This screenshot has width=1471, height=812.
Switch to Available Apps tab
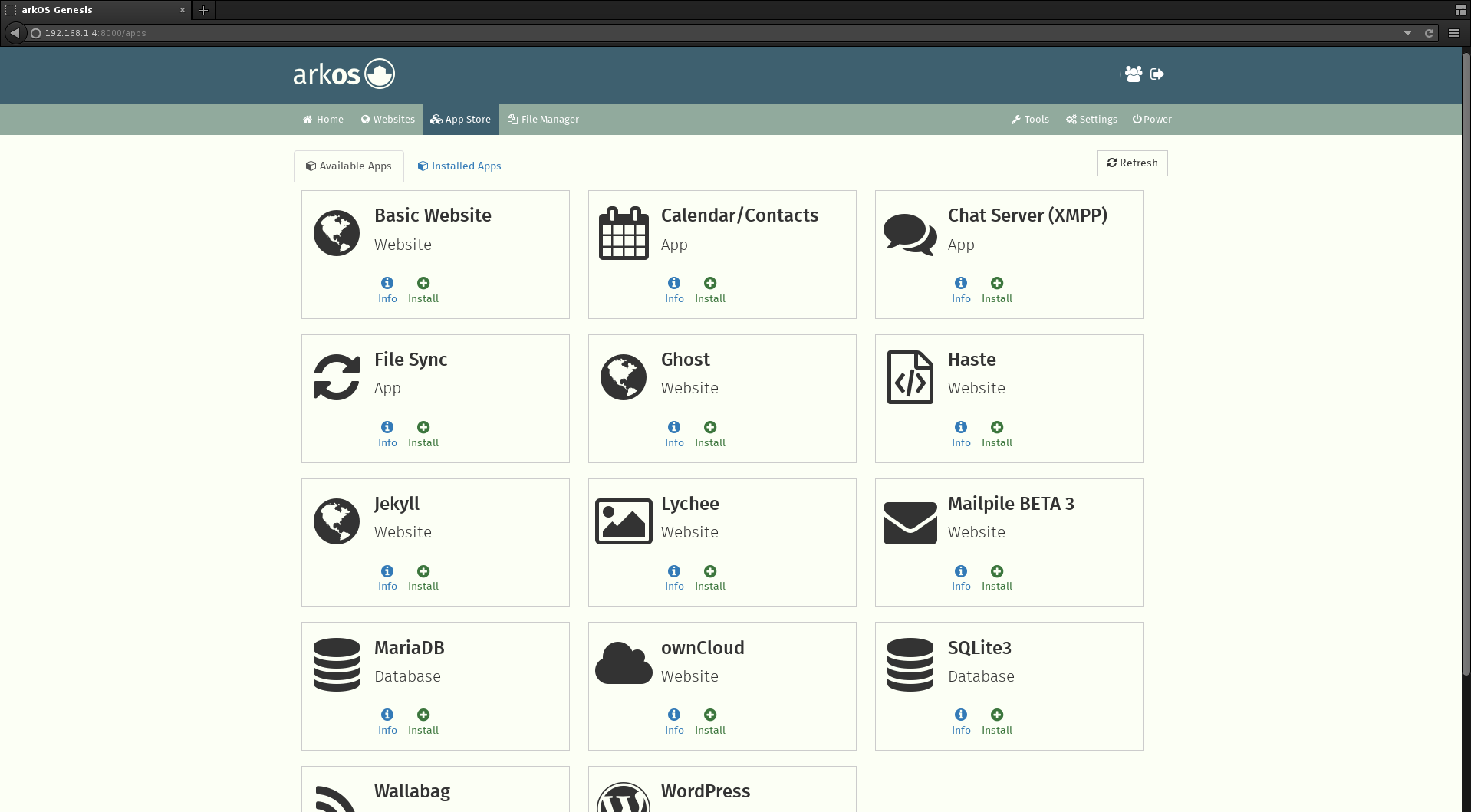click(x=349, y=166)
